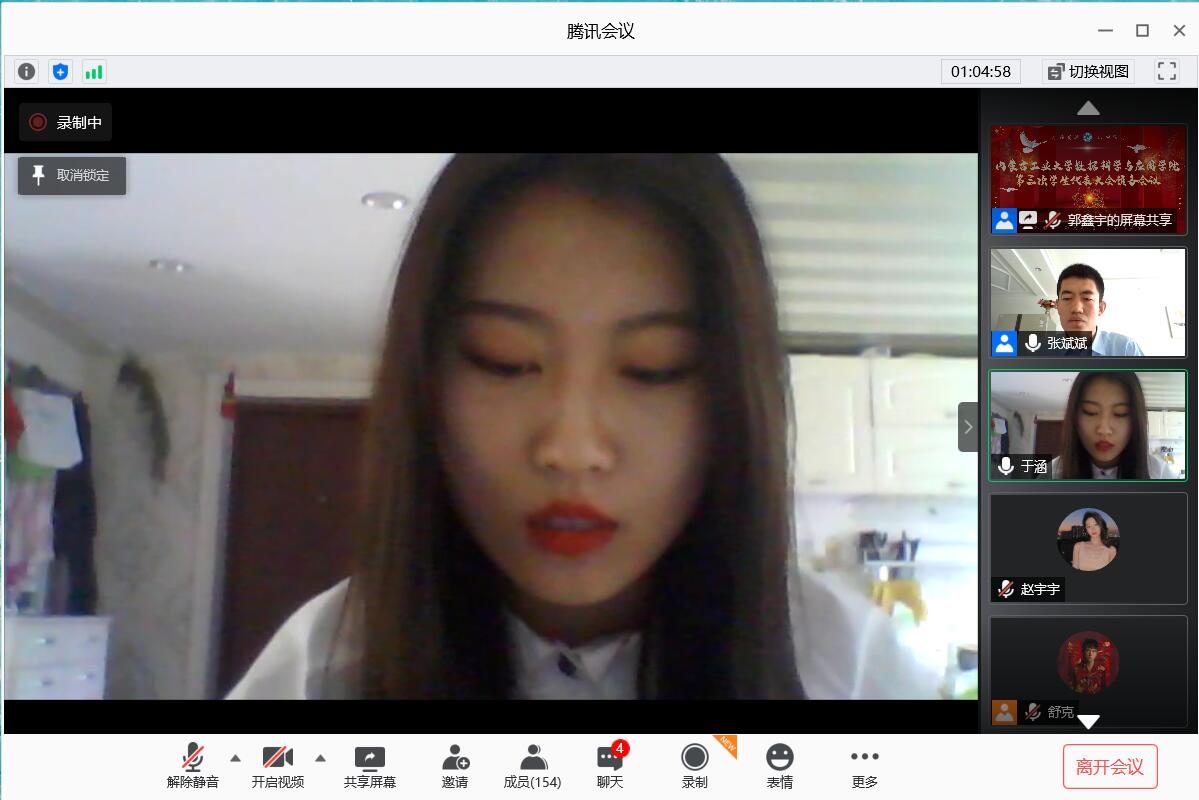Unmute microphone with 解除静音

coord(193,766)
